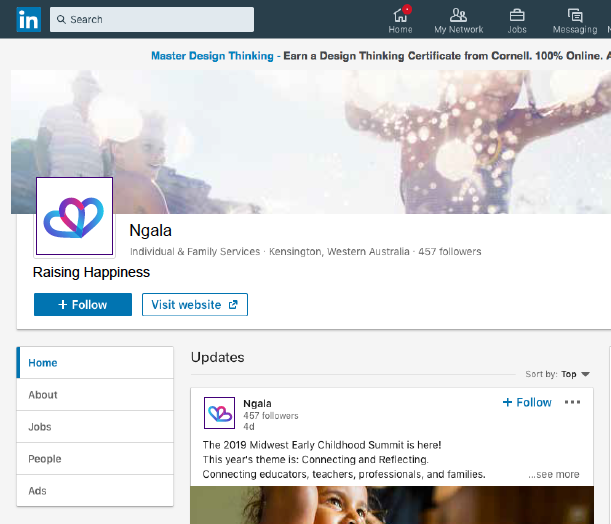Click the Visit website button
This screenshot has width=611, height=524.
(x=195, y=304)
